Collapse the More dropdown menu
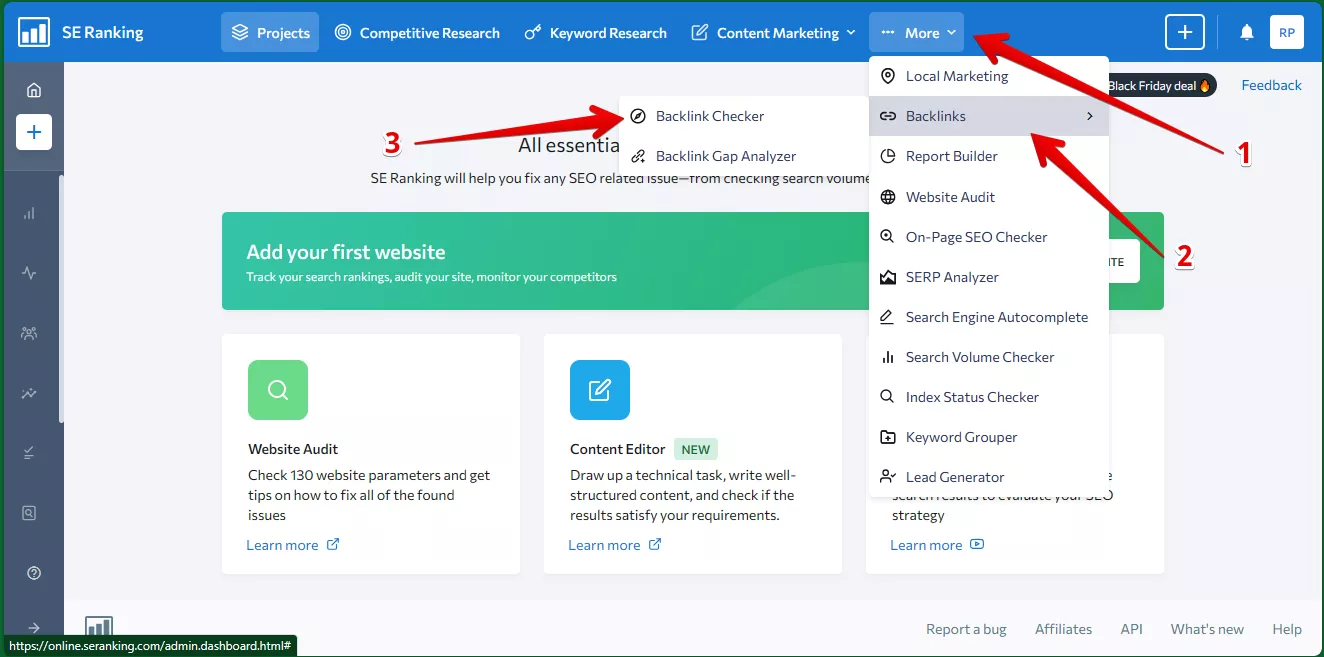1324x657 pixels. coord(917,32)
